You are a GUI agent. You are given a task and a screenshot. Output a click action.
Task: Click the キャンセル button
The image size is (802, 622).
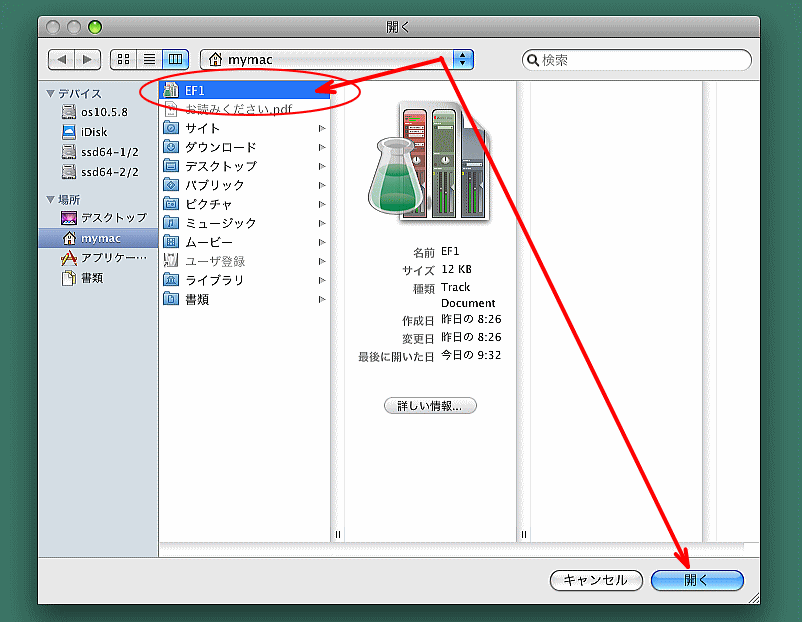pos(595,580)
